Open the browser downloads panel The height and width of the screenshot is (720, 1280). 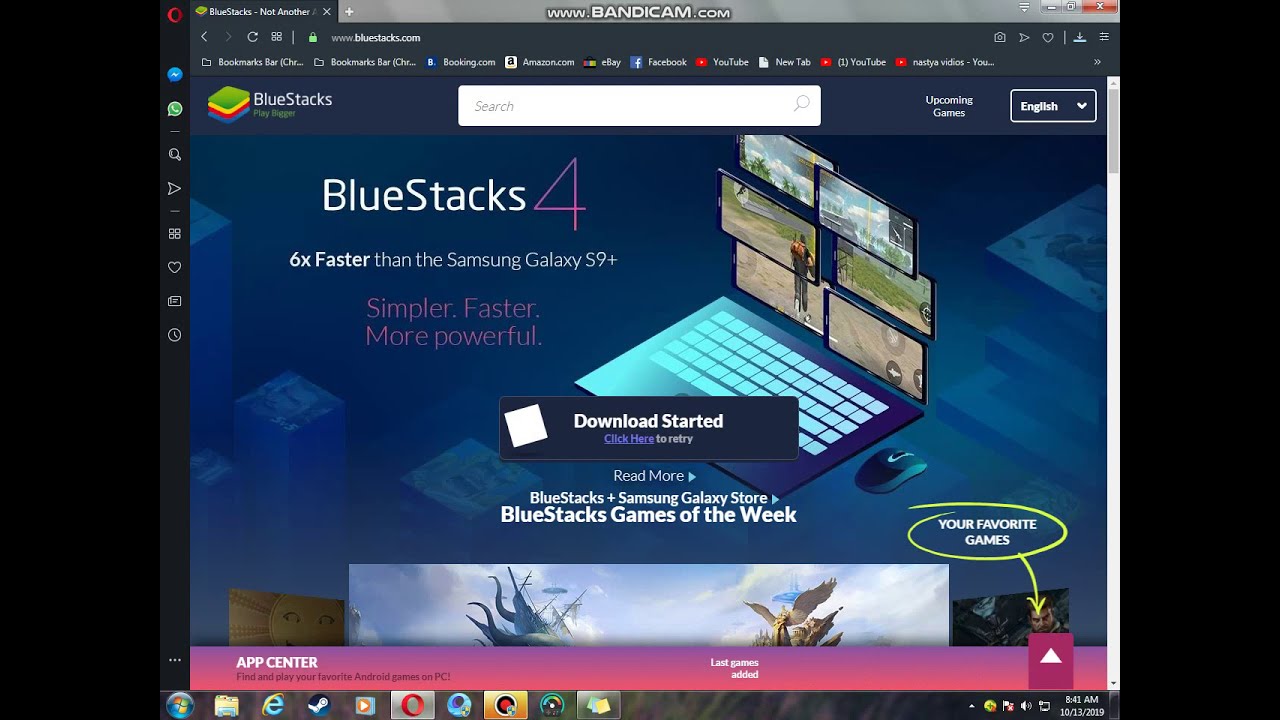[x=1080, y=37]
